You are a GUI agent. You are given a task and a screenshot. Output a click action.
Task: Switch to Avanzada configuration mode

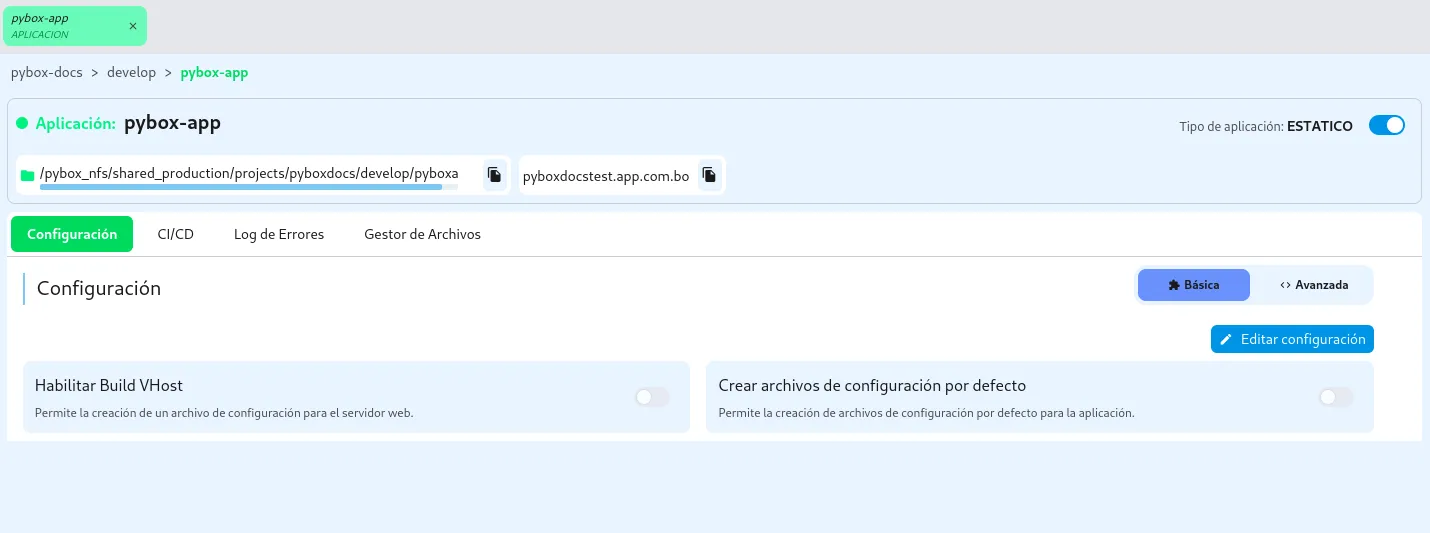(x=1314, y=285)
